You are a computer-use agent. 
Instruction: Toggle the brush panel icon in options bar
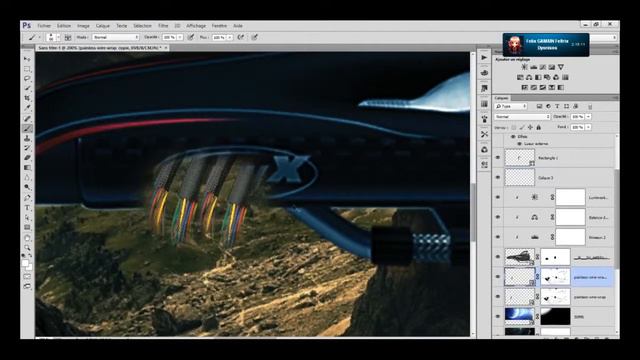coord(68,37)
